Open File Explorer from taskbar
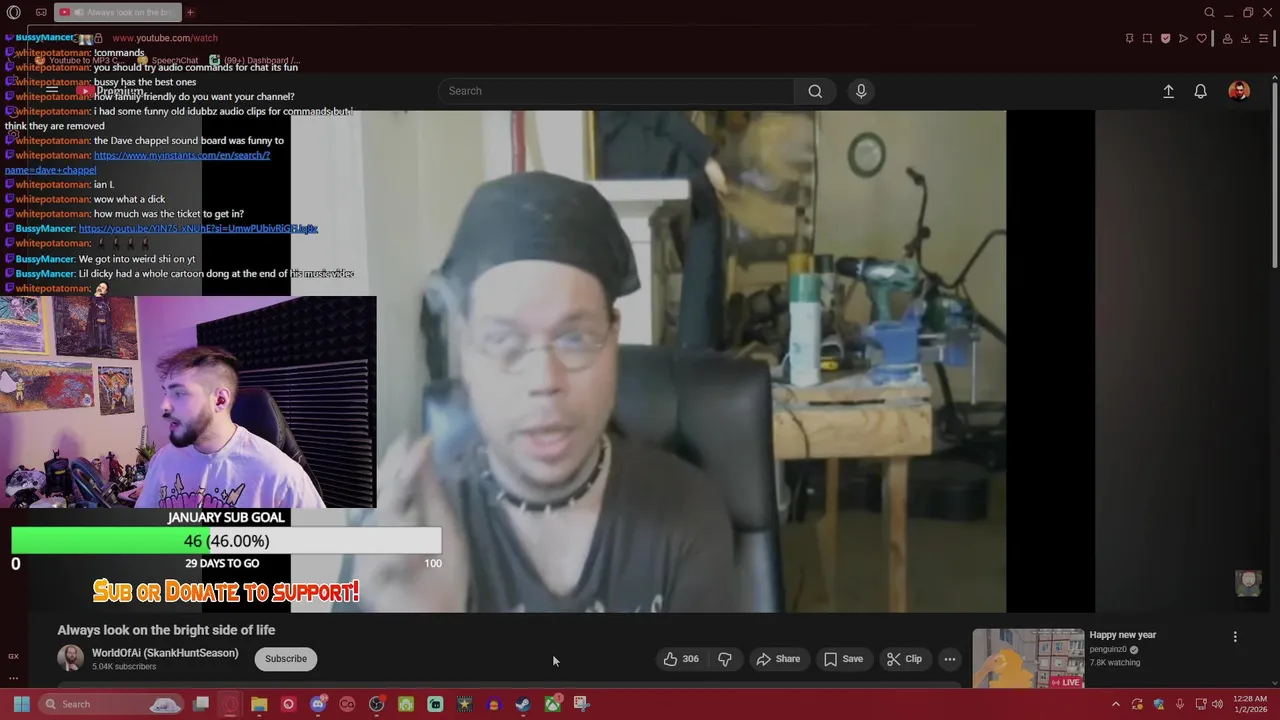Viewport: 1280px width, 720px height. 259,704
